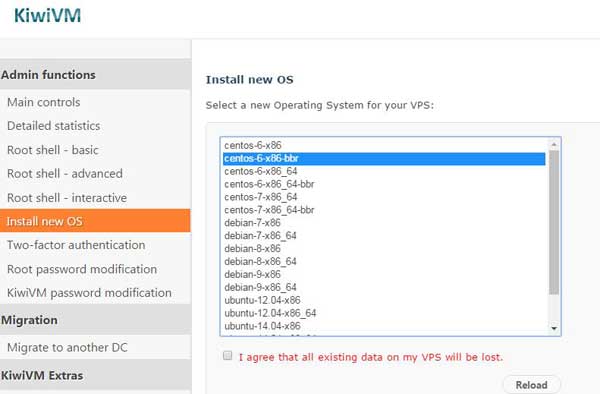The width and height of the screenshot is (600, 394).
Task: Select debian-8-x86_64 option
Action: click(384, 262)
